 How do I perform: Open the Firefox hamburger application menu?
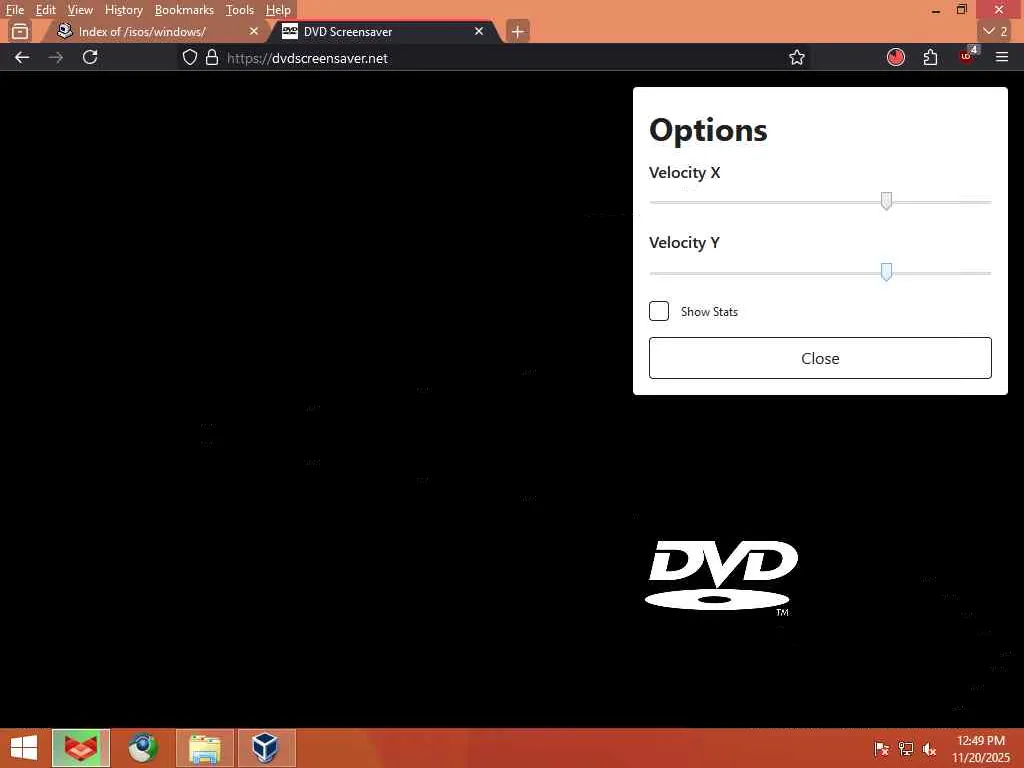[1002, 57]
